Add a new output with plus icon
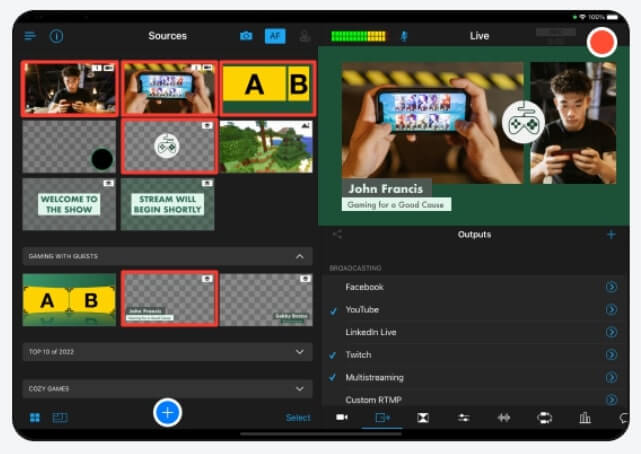Image resolution: width=641 pixels, height=454 pixels. tap(611, 235)
